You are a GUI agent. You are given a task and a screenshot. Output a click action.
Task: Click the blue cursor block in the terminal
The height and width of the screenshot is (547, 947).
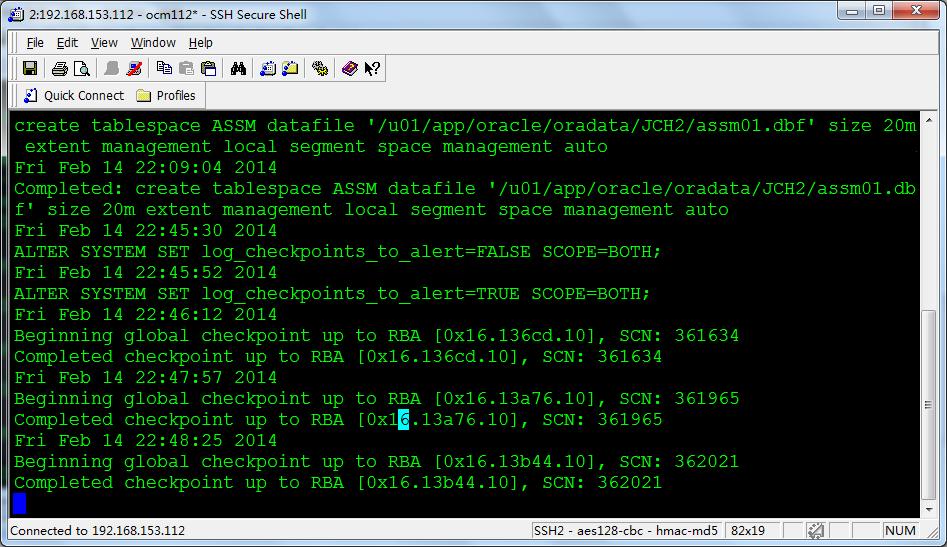19,504
